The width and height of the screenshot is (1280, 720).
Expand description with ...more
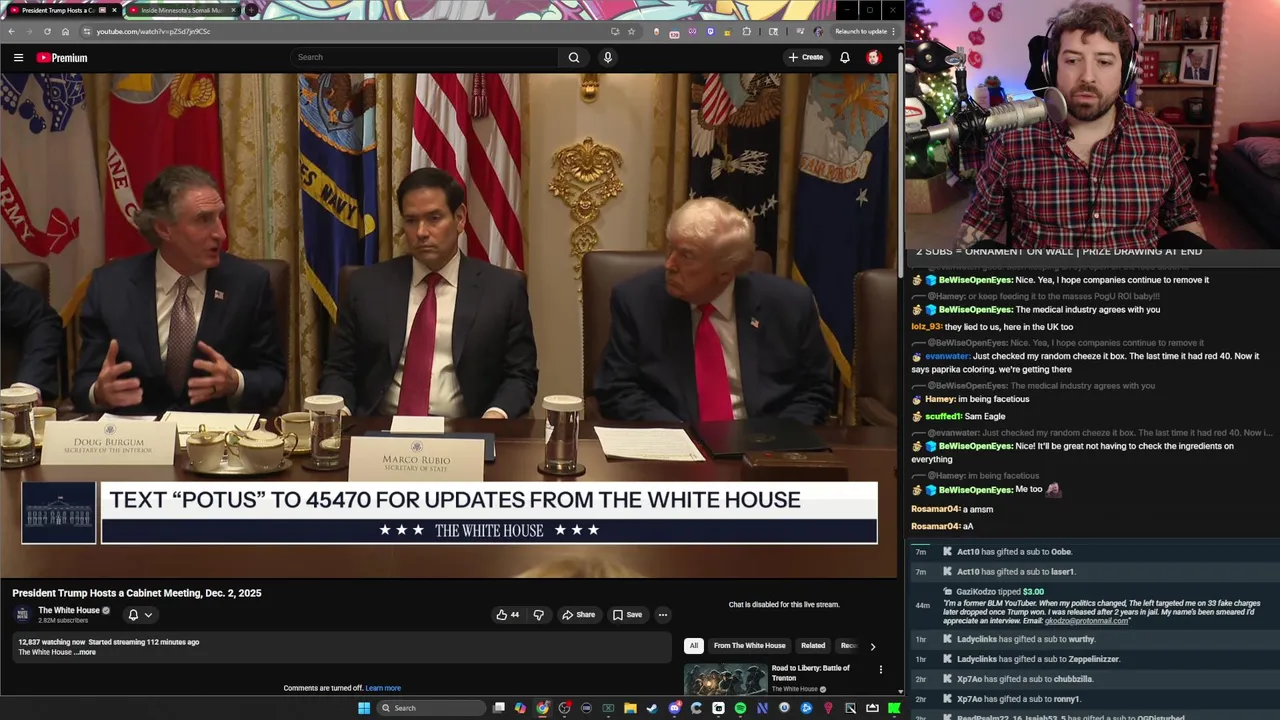87,652
